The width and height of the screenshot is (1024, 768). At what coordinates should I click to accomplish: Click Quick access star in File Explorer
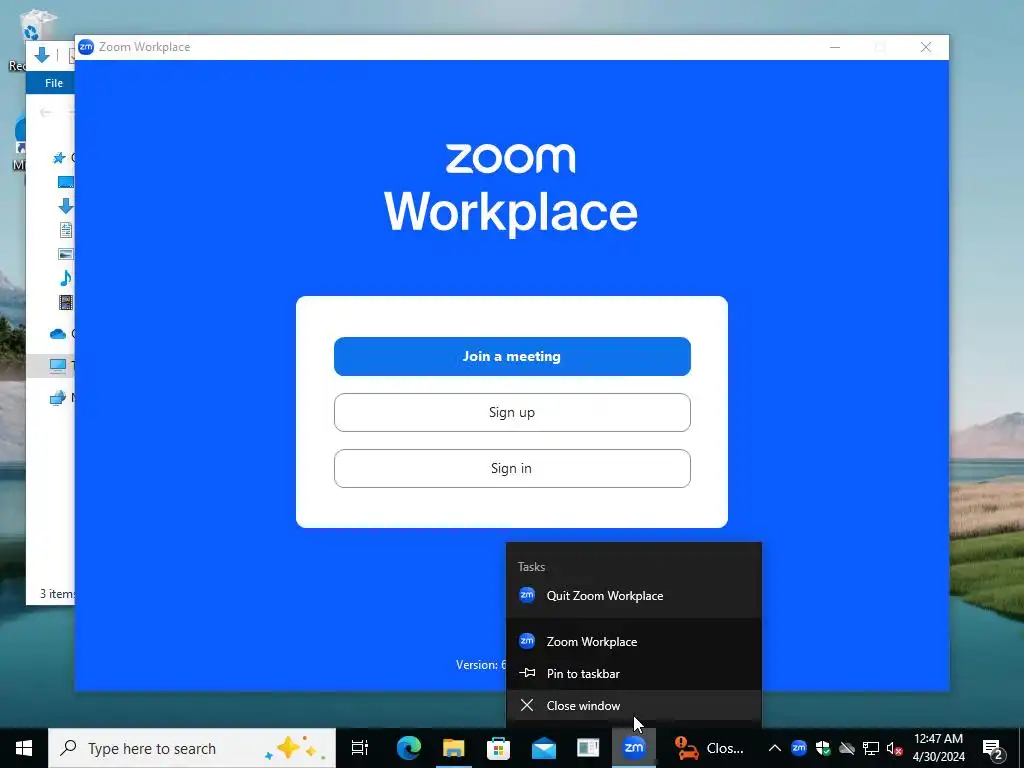59,157
